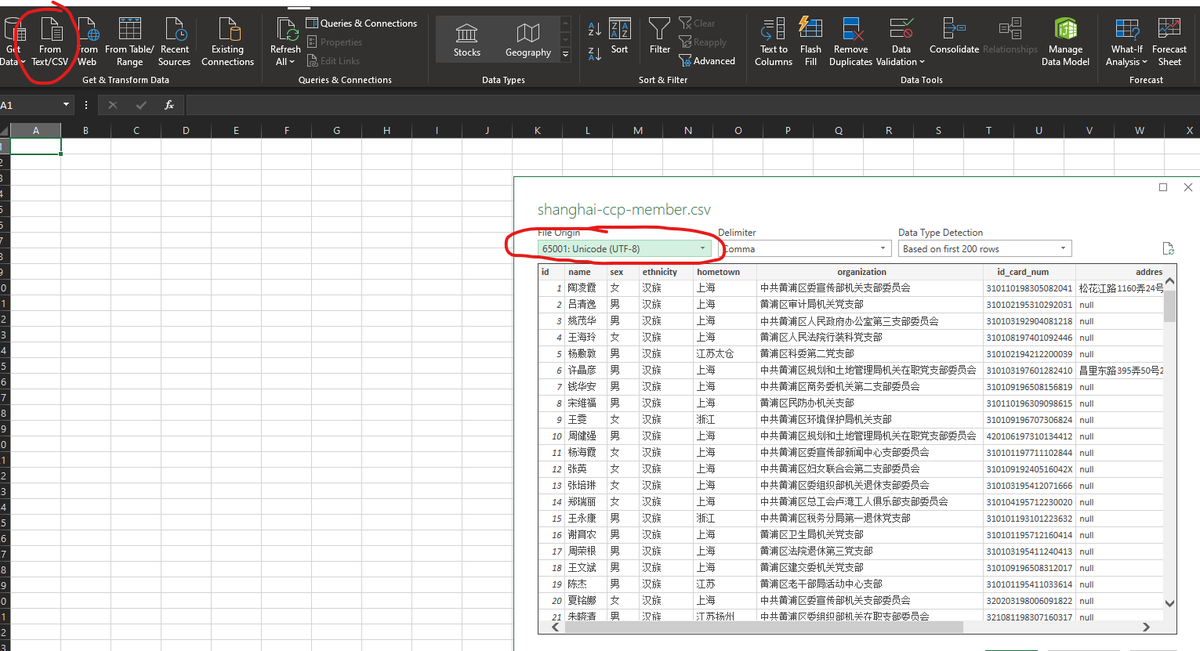Open Text to Columns wizard
Viewport: 1200px width, 651px height.
773,42
